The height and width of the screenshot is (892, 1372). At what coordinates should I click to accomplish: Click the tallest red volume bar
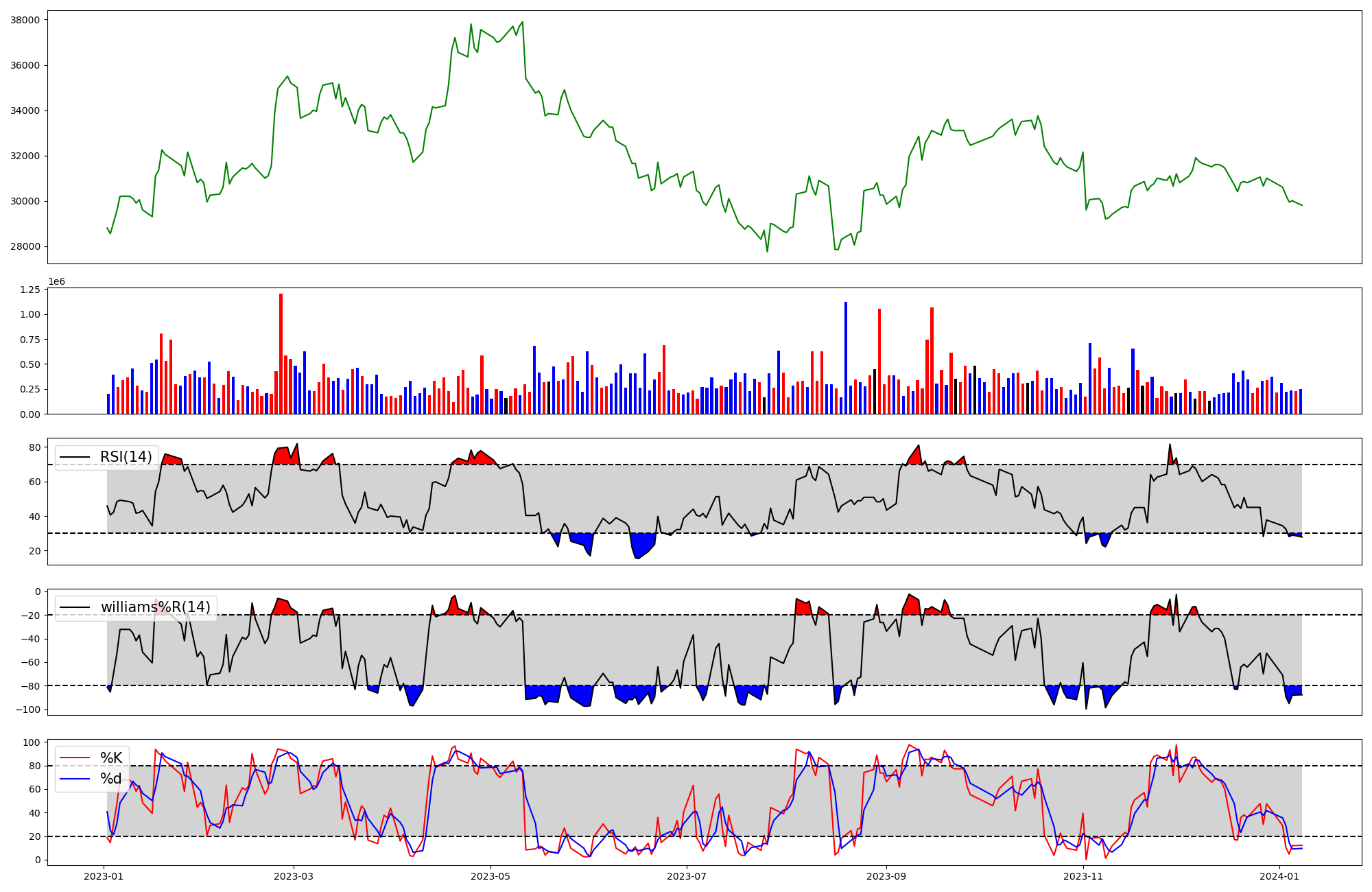click(x=281, y=353)
